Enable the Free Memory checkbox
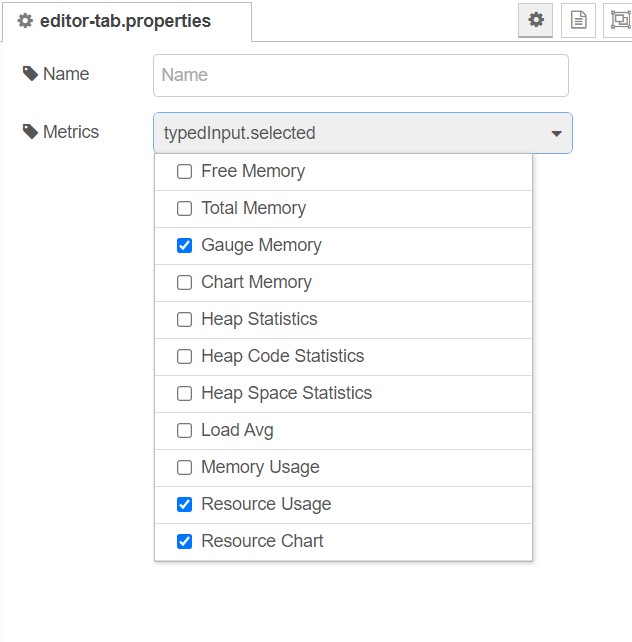 [x=184, y=172]
